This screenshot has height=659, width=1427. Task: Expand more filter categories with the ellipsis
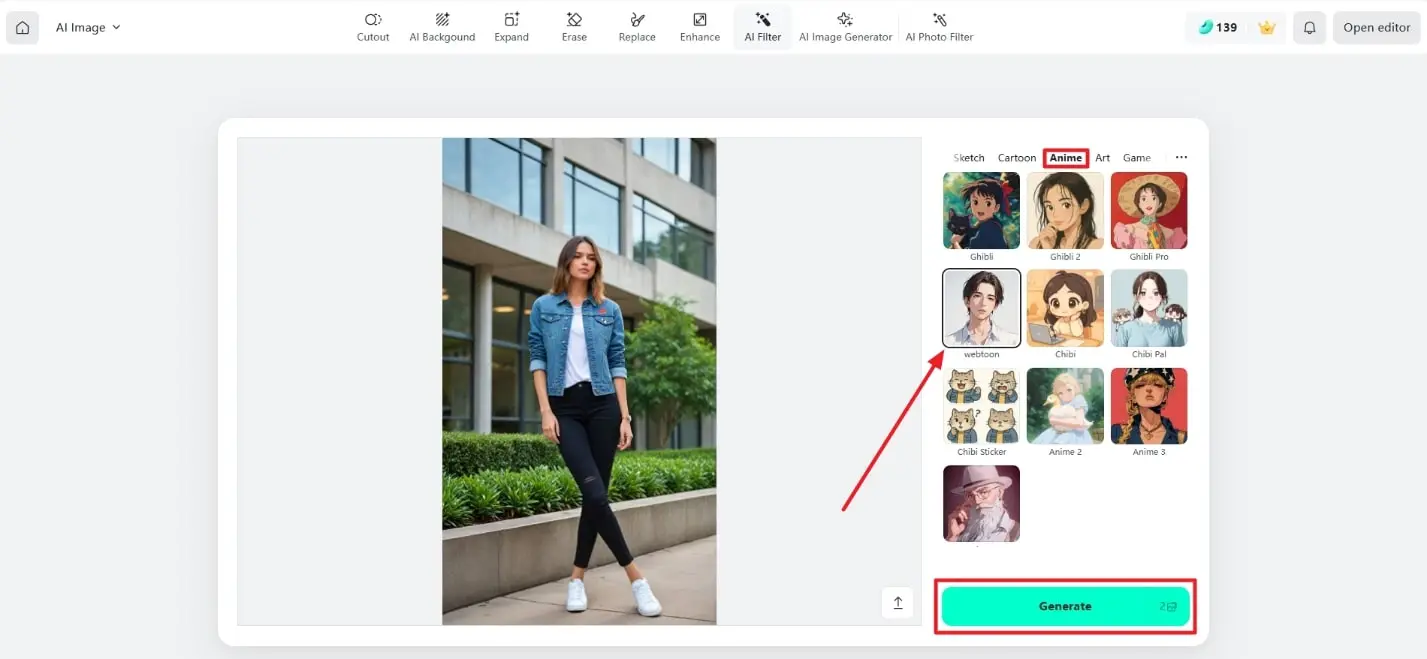[1181, 157]
